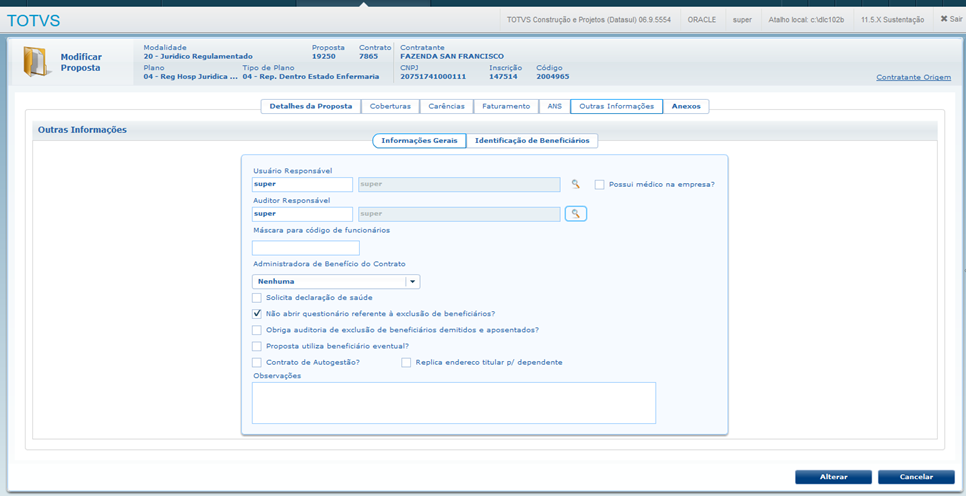
Task: Enable Contrato de Autogestão checkbox
Action: (257, 362)
